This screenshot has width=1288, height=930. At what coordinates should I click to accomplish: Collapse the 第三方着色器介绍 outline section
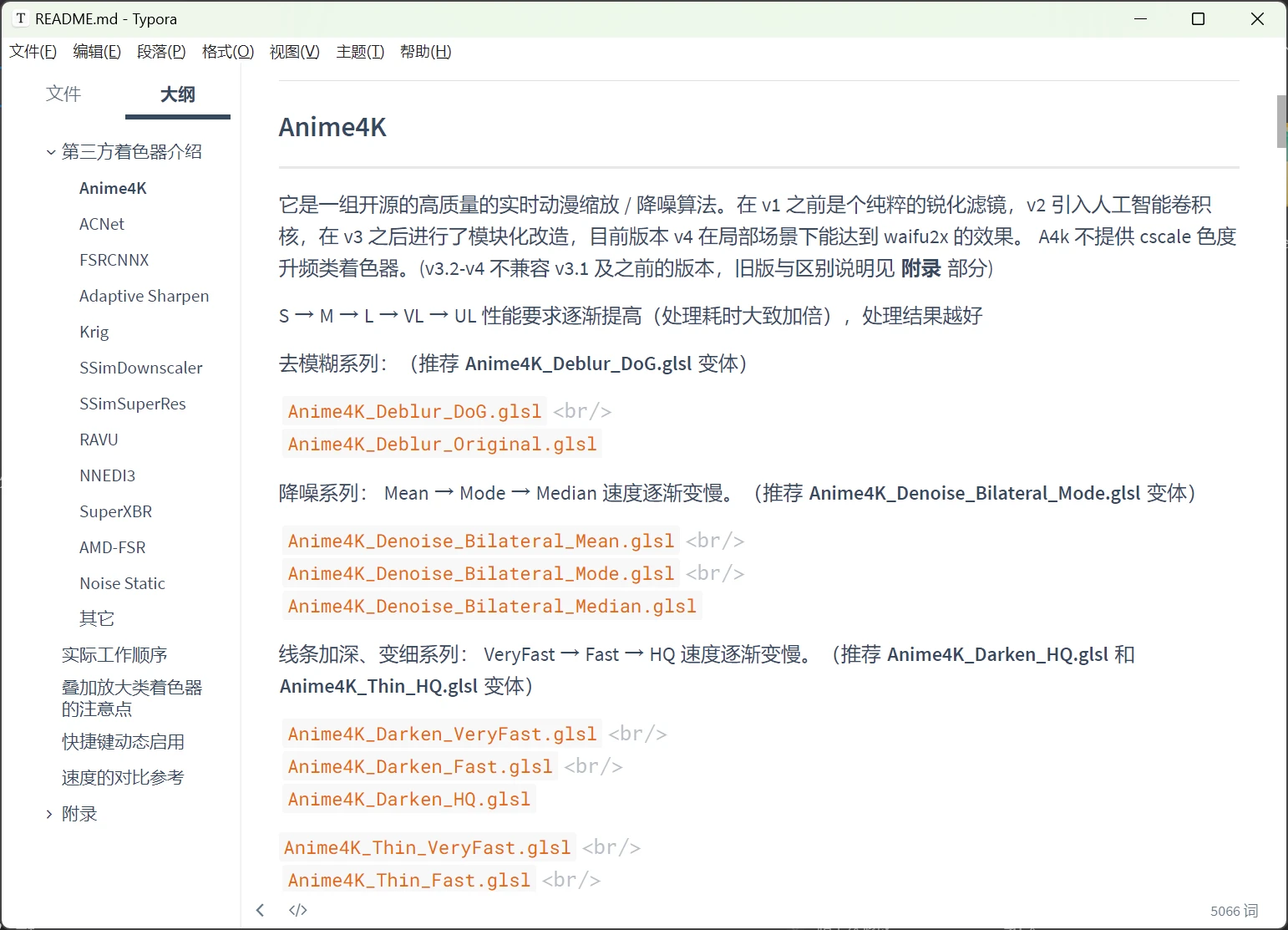pyautogui.click(x=51, y=152)
